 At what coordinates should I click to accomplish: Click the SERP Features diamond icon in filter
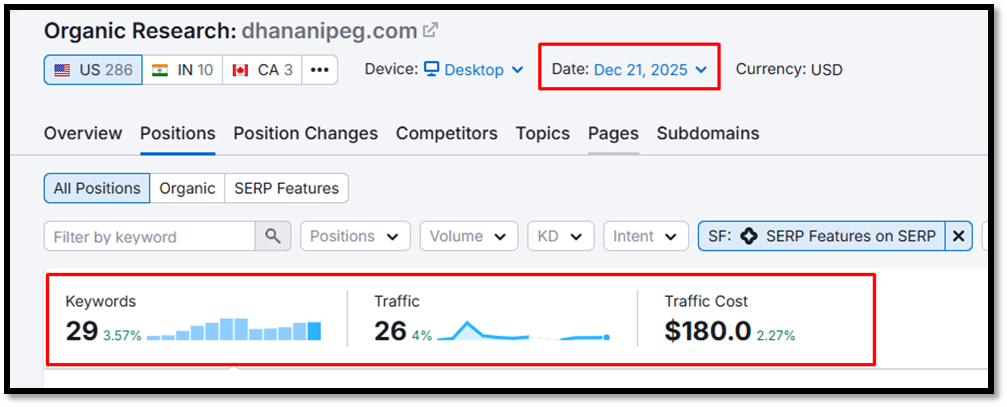(x=749, y=236)
